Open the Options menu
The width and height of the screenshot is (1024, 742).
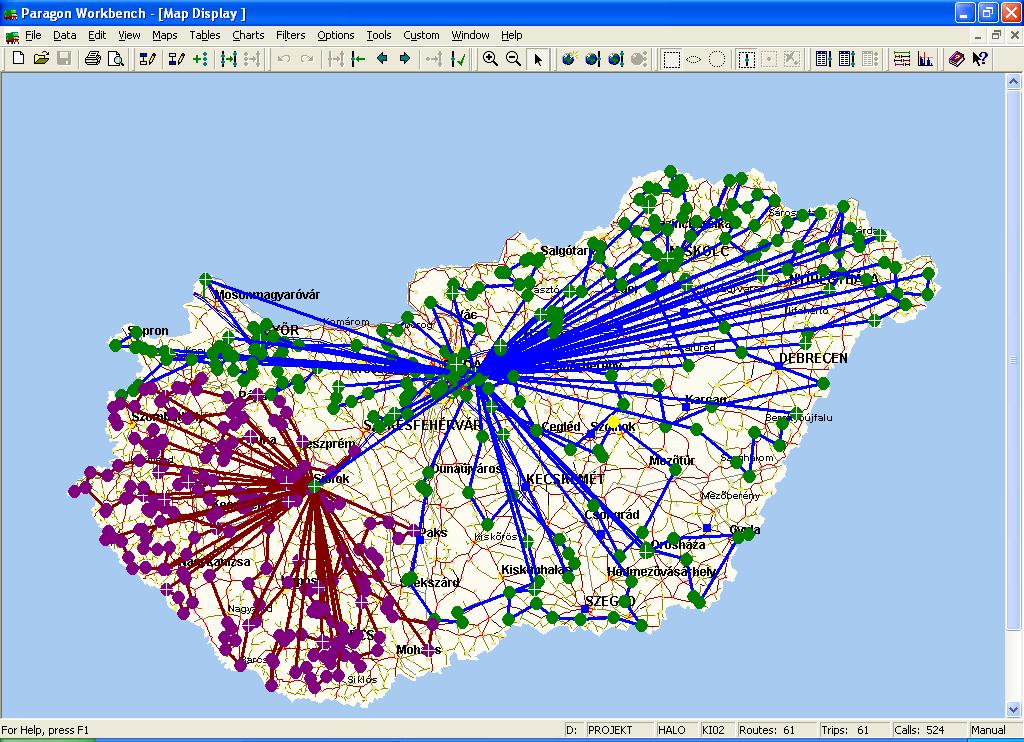(336, 35)
